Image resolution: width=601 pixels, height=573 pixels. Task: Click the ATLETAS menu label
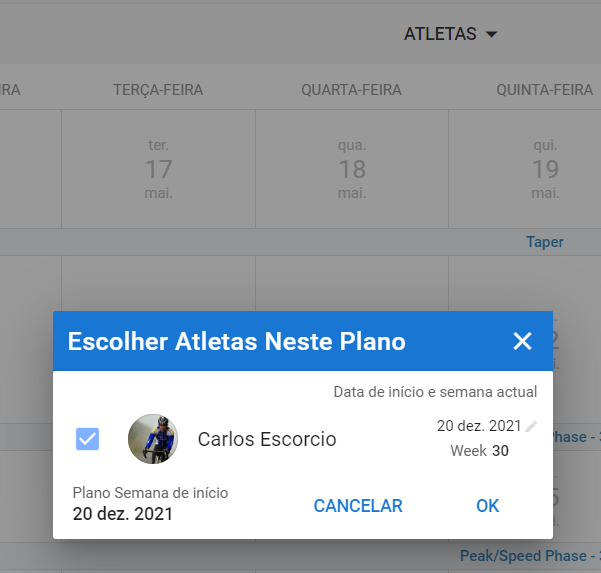tap(440, 34)
